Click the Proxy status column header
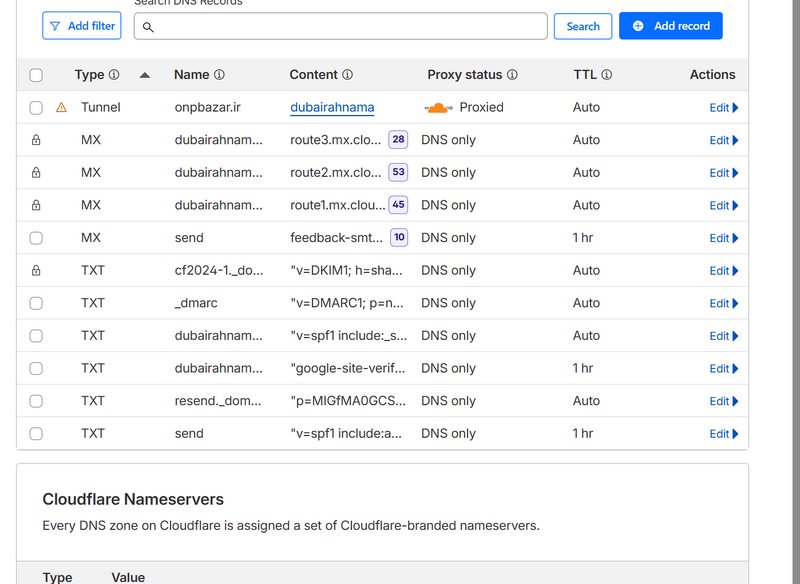Viewport: 800px width, 584px height. click(x=465, y=74)
